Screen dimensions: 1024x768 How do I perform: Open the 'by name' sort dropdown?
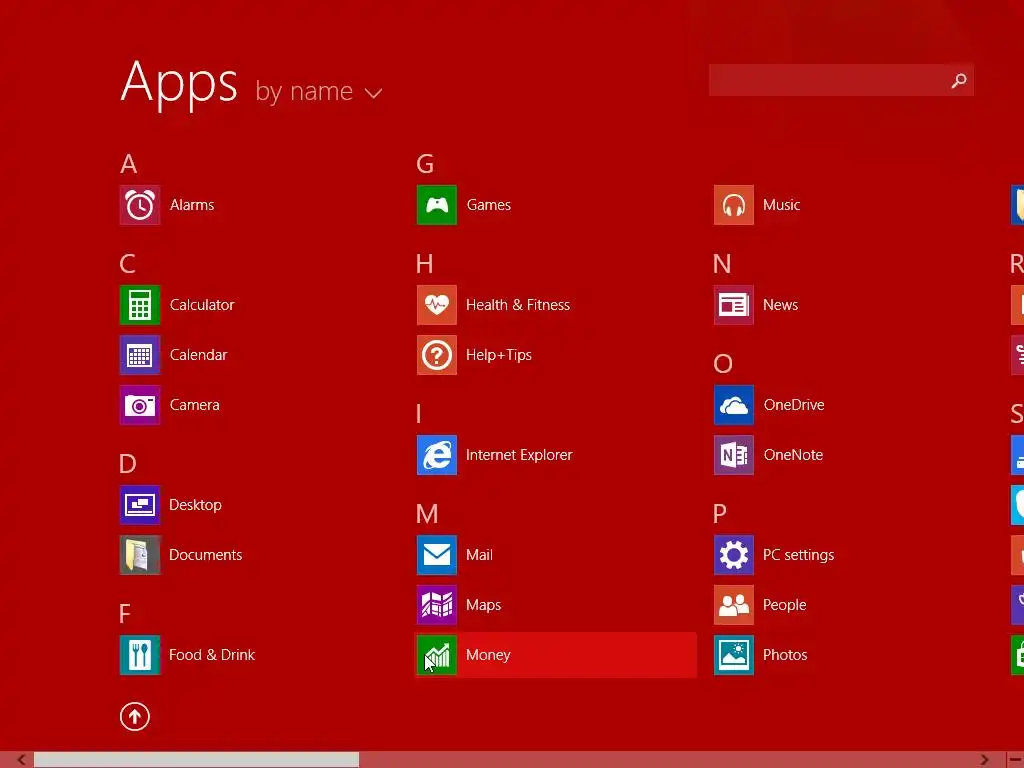(x=319, y=91)
